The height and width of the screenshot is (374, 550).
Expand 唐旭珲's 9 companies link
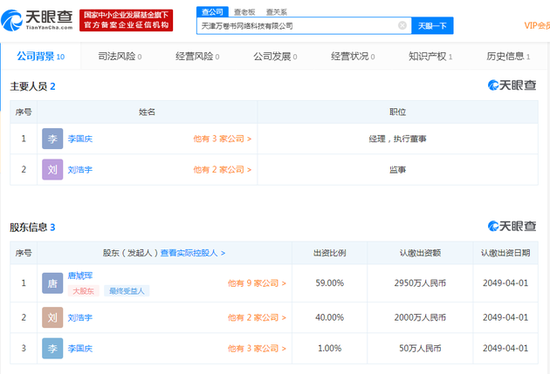[257, 283]
